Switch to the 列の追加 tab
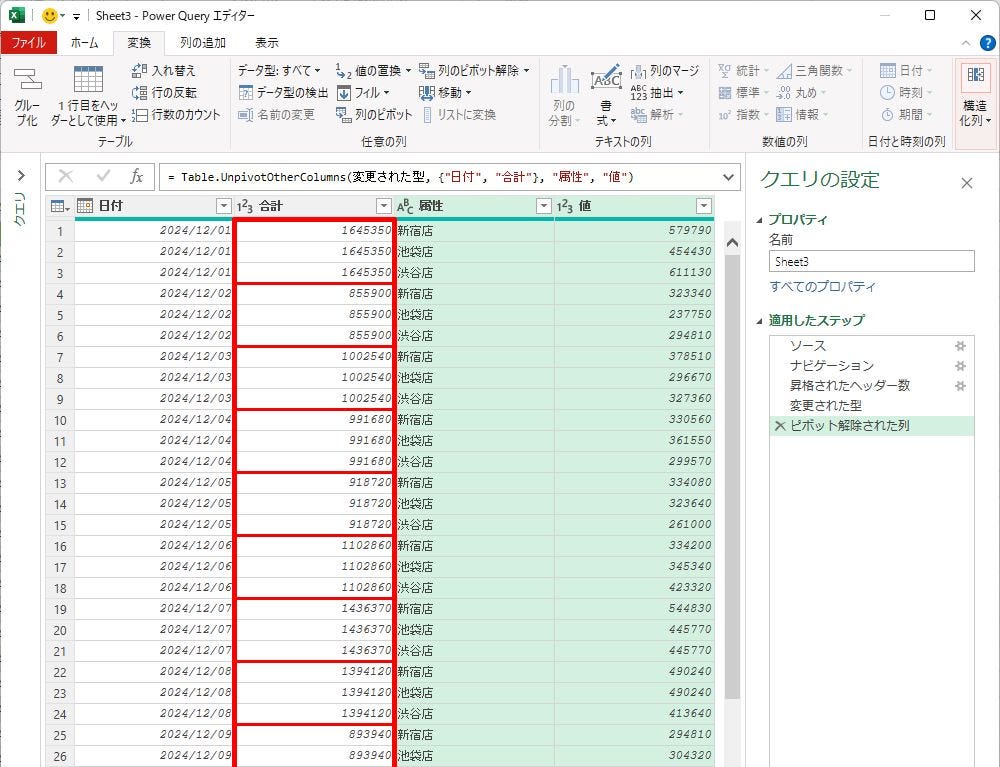The height and width of the screenshot is (767, 1000). tap(202, 43)
